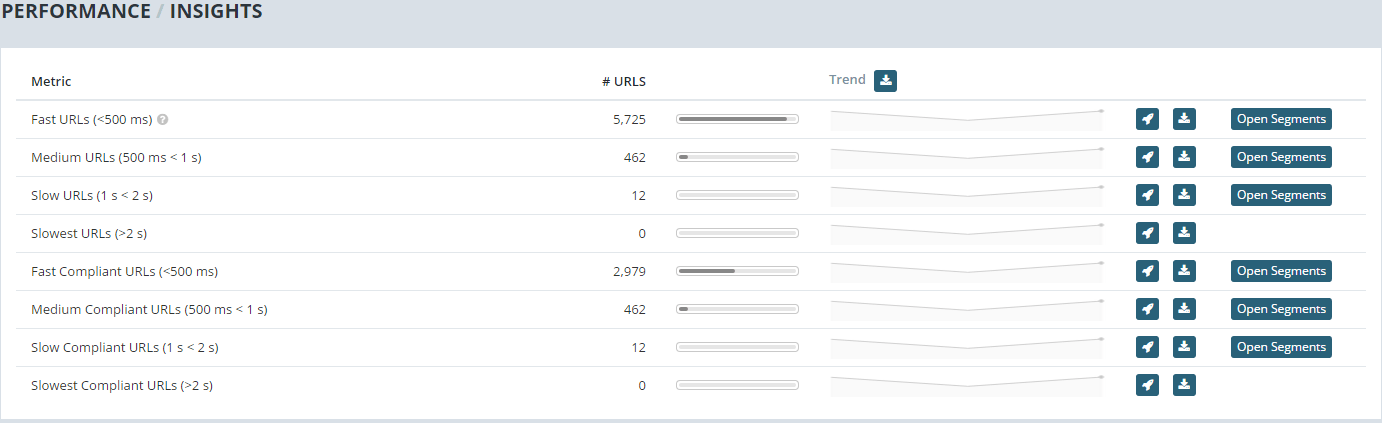This screenshot has width=1382, height=423.
Task: Click the Fast Compliant URLs trend sparkline
Action: 966,271
